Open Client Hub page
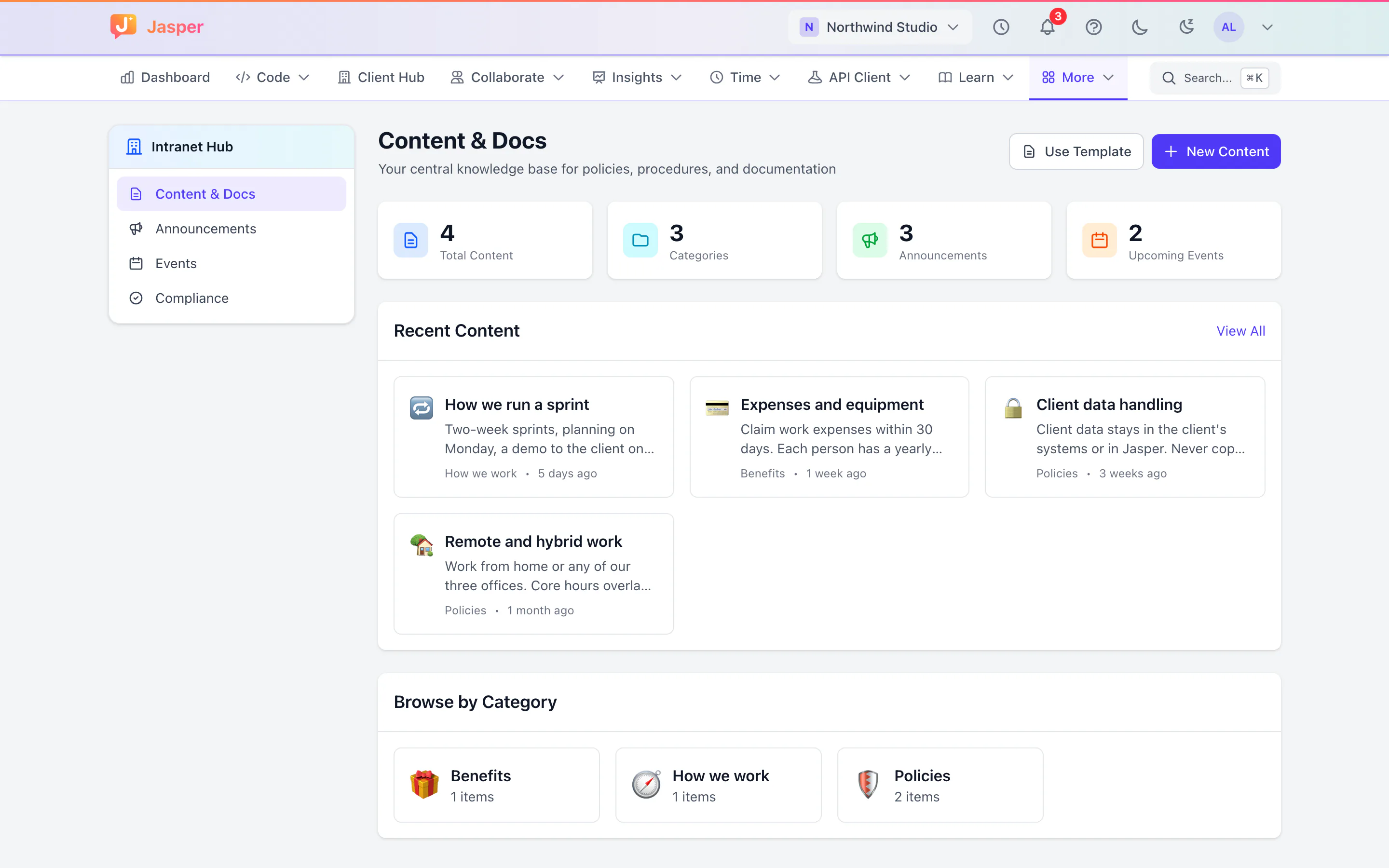The width and height of the screenshot is (1389, 868). (381, 78)
